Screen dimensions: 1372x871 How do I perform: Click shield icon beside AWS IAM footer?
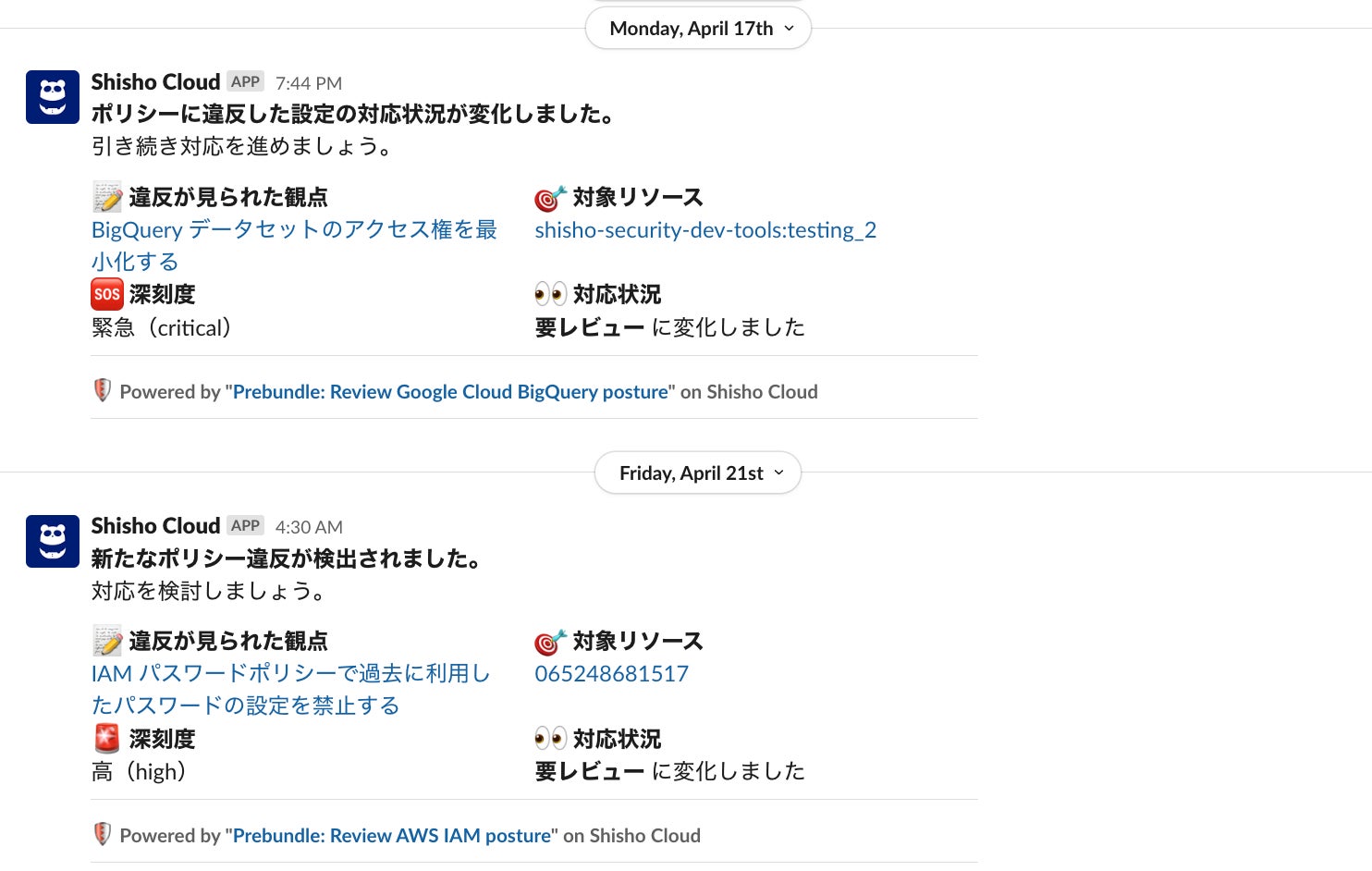pyautogui.click(x=103, y=834)
